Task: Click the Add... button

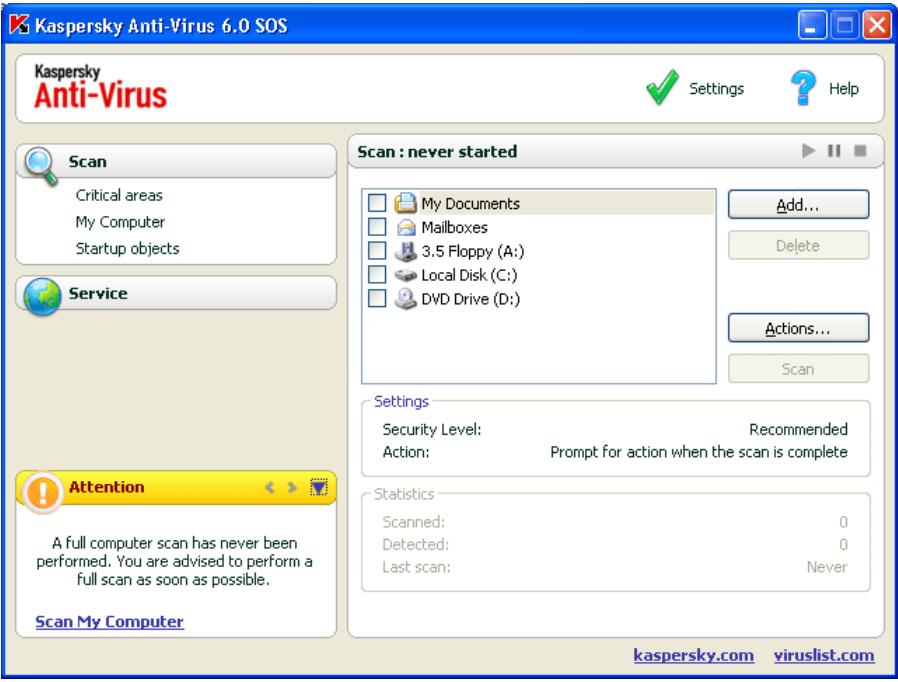Action: coord(798,204)
